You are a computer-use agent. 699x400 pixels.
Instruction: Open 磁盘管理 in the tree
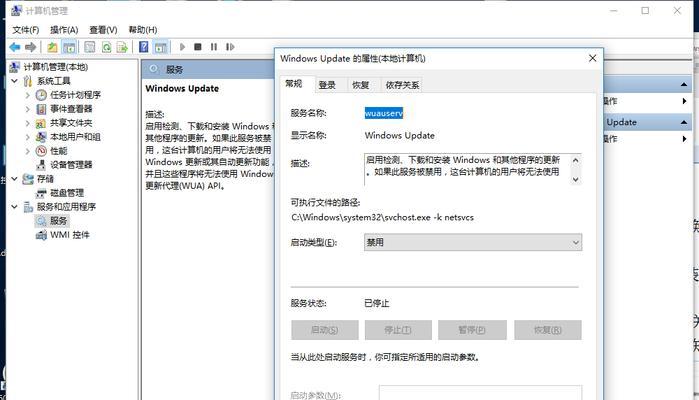67,193
